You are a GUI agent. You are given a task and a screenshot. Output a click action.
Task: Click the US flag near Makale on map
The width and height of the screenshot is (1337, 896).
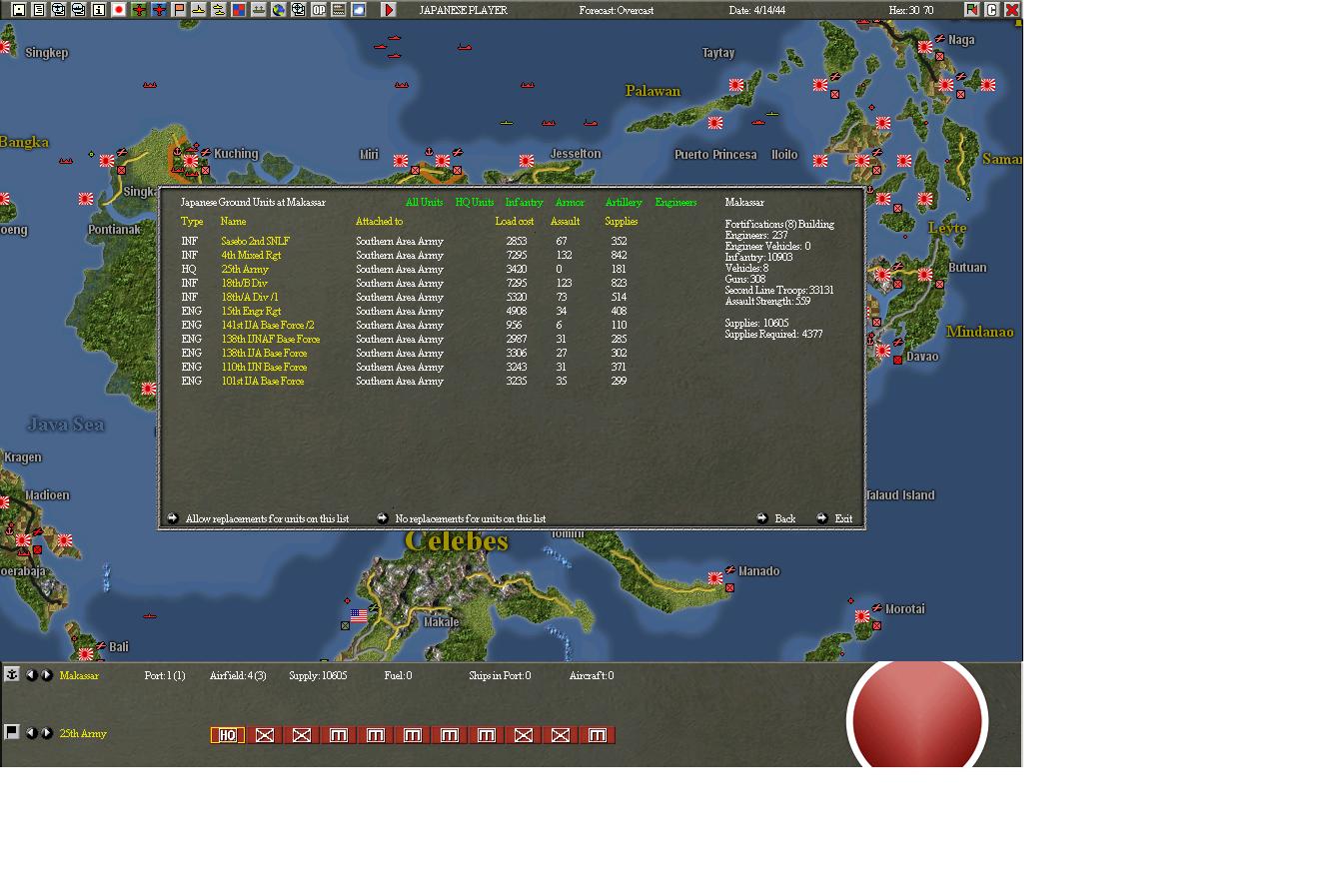(x=359, y=616)
